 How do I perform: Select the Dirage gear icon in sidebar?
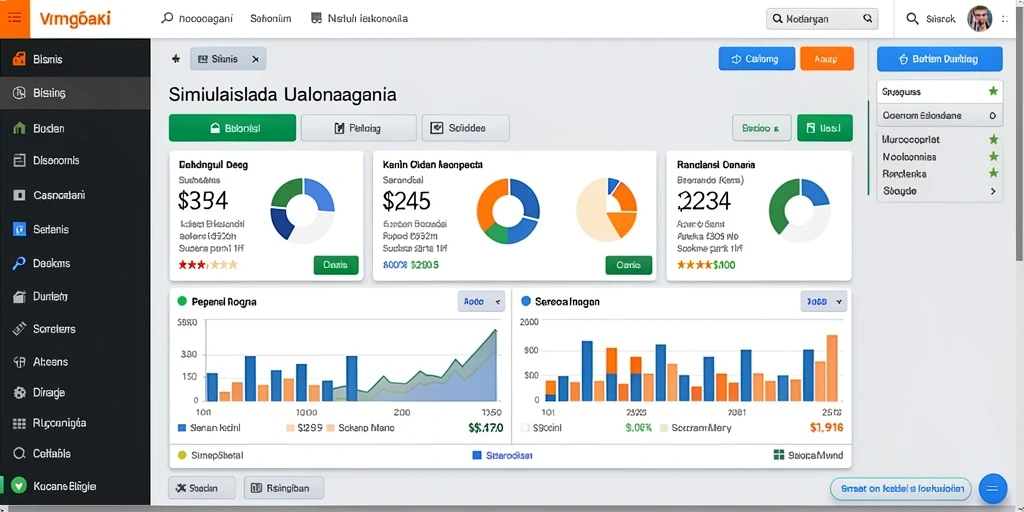click(20, 392)
